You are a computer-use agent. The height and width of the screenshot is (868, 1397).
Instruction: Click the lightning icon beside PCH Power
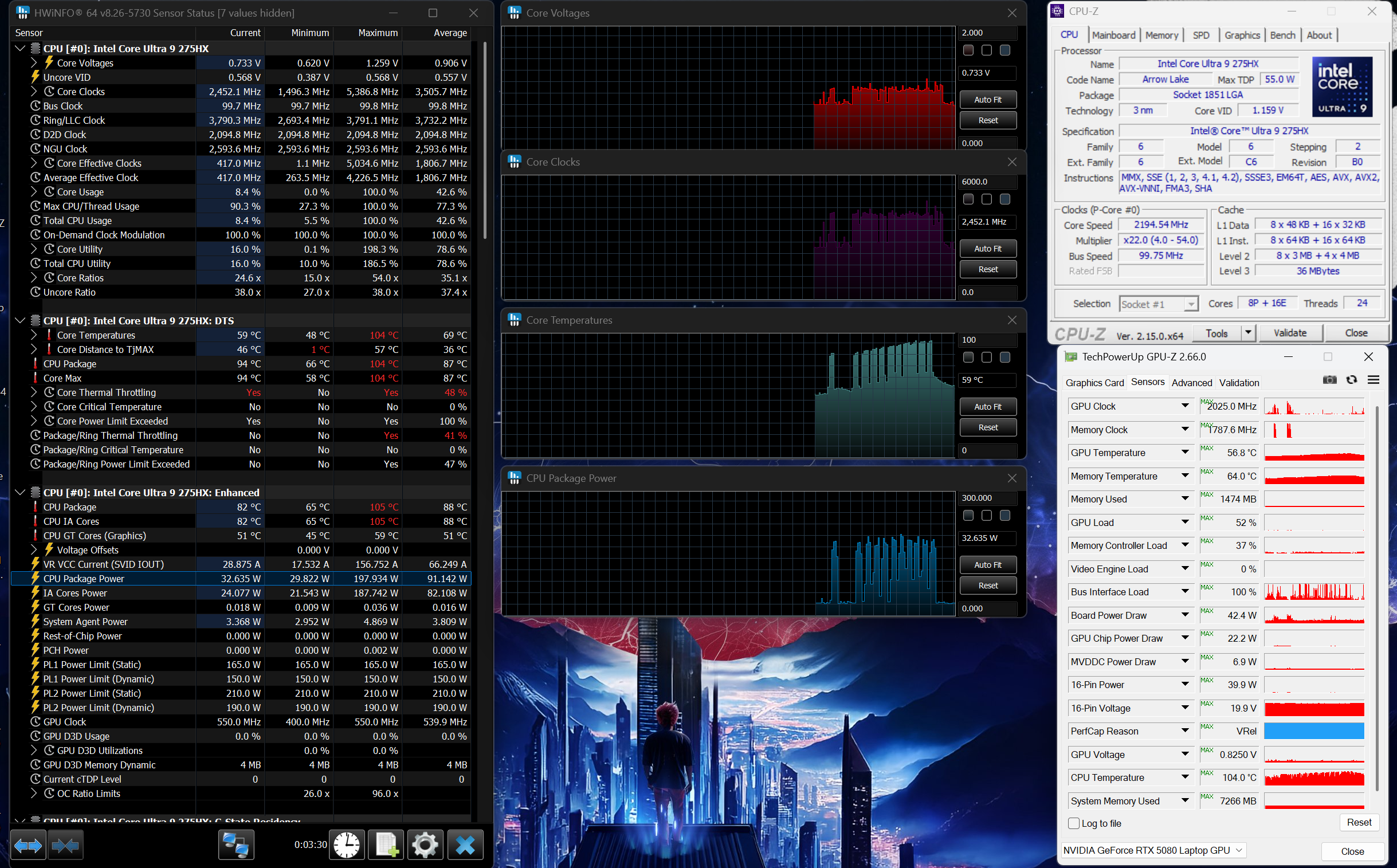36,650
